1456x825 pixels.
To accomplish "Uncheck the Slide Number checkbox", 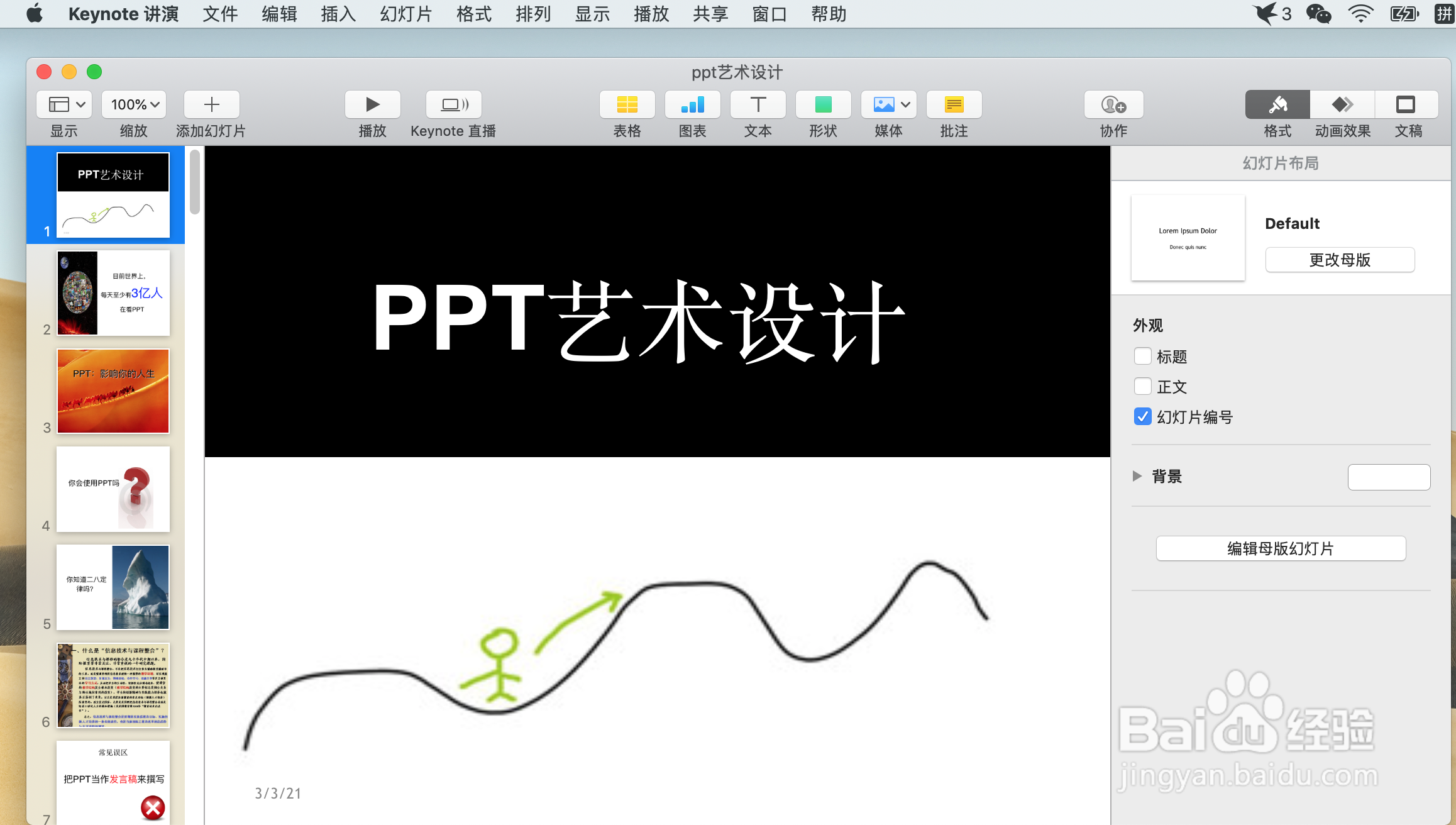I will coord(1142,417).
